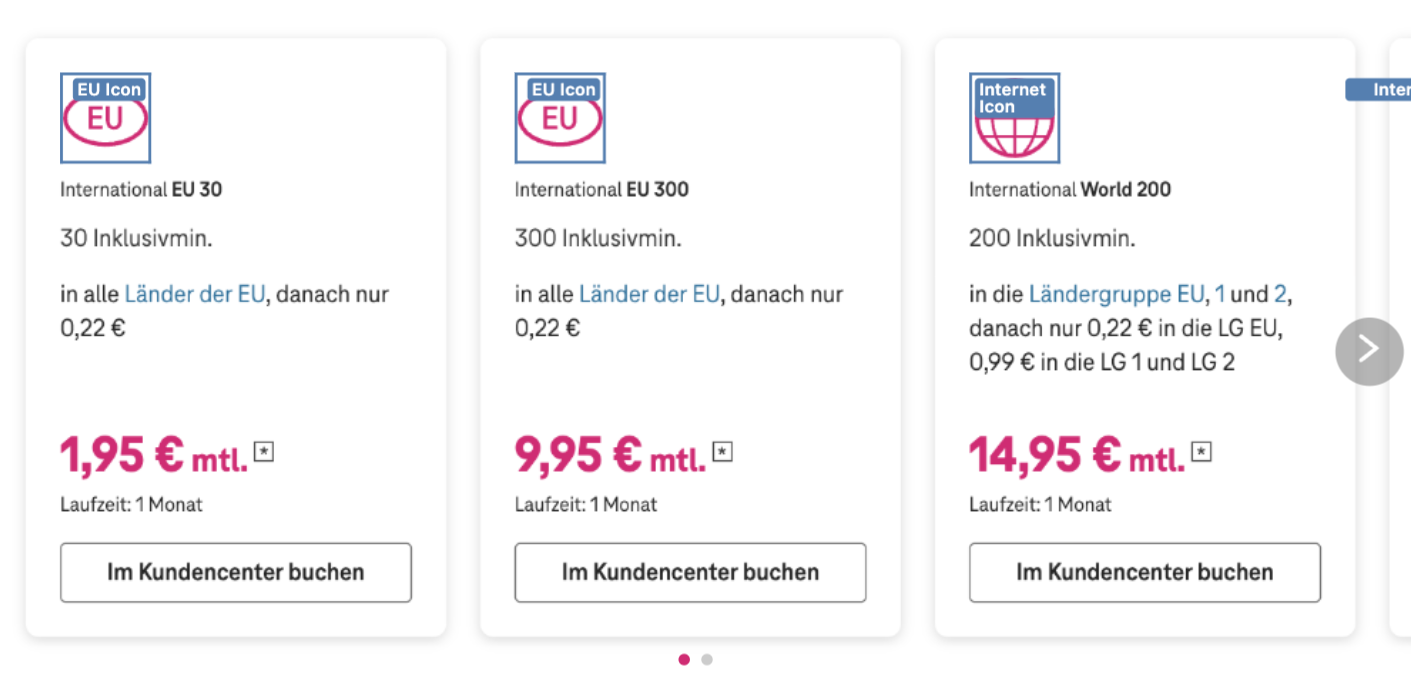Book International EU 300 in Kundencenter
Screen dimensions: 1411x689
[690, 573]
